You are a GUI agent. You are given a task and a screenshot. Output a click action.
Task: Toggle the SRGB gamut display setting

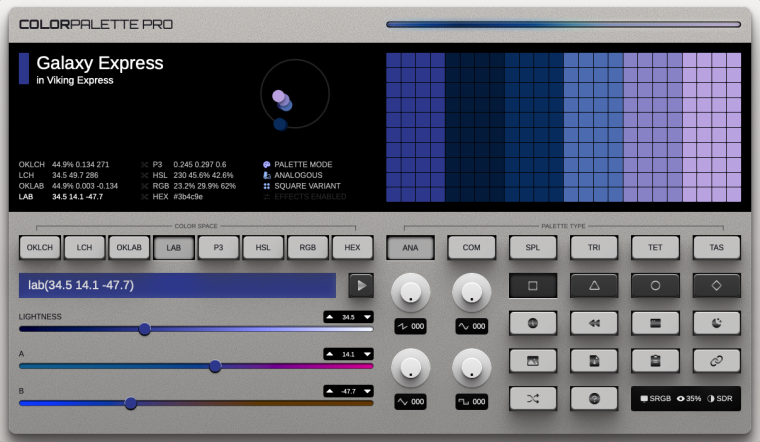coord(656,399)
